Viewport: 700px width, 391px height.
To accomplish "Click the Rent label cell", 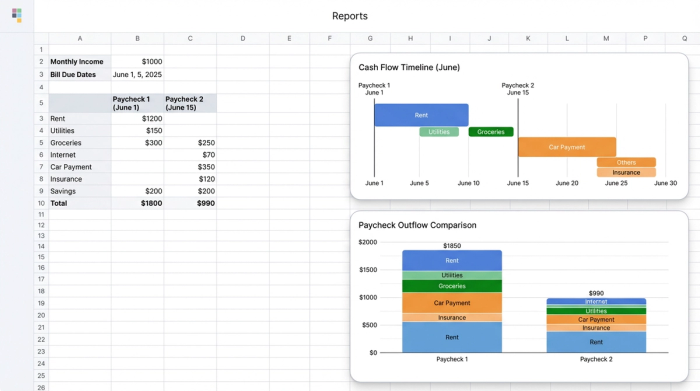I will point(80,119).
